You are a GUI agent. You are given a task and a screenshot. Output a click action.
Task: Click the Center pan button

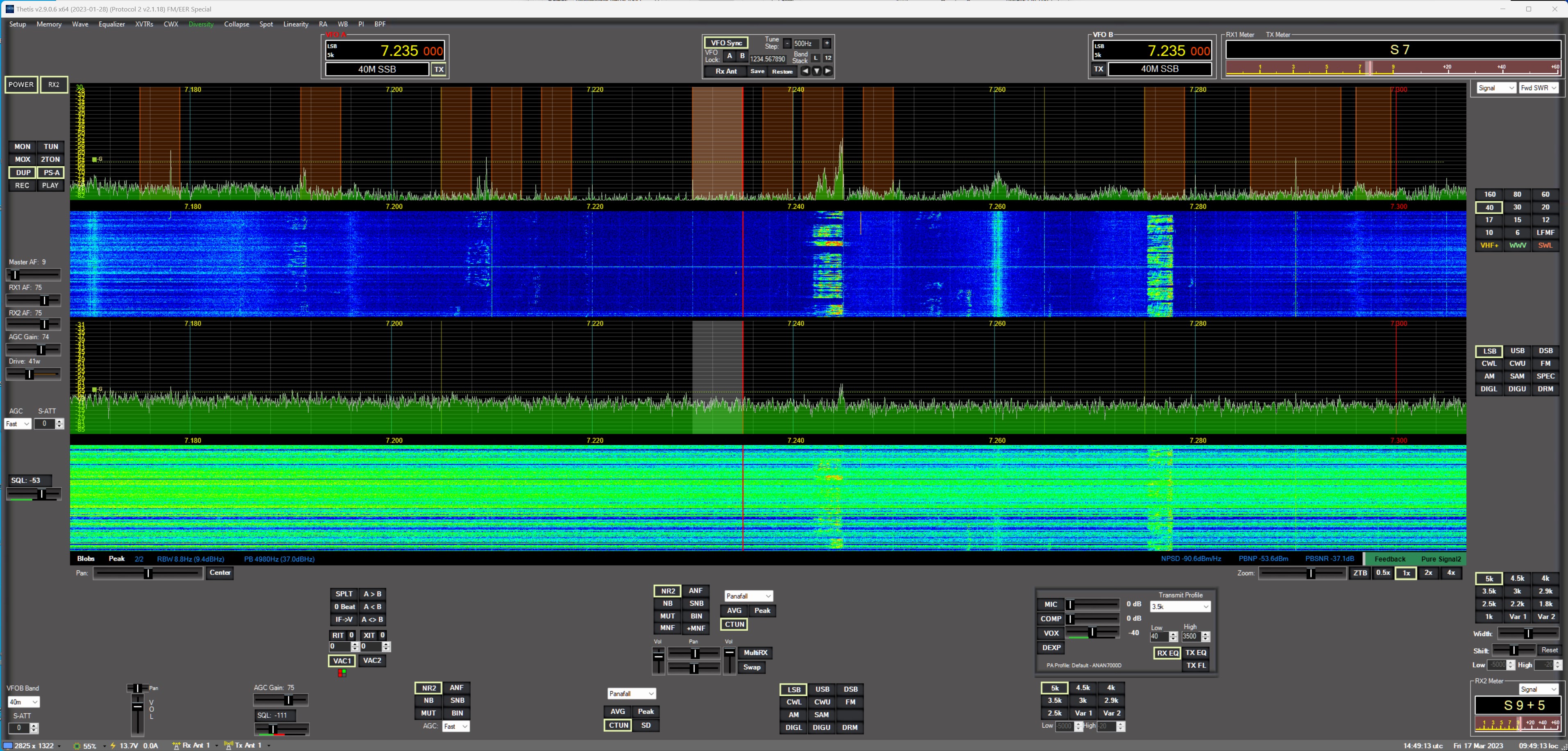[220, 573]
